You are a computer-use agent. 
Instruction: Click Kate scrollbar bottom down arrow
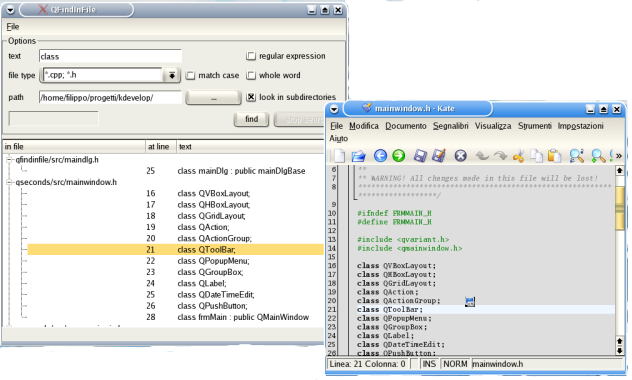[620, 351]
